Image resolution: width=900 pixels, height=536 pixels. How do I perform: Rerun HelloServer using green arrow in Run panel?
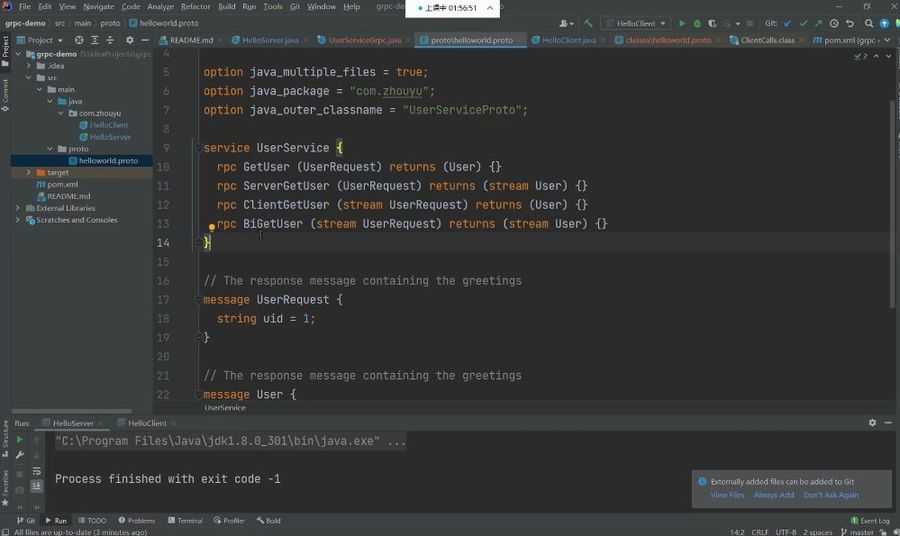point(20,440)
